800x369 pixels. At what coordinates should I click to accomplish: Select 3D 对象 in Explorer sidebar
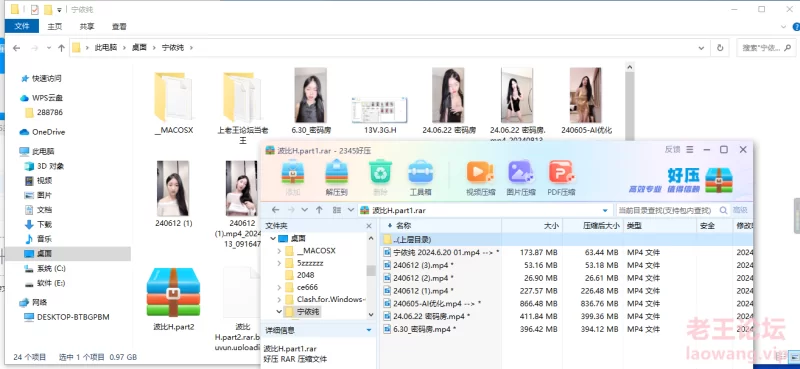tap(44, 166)
